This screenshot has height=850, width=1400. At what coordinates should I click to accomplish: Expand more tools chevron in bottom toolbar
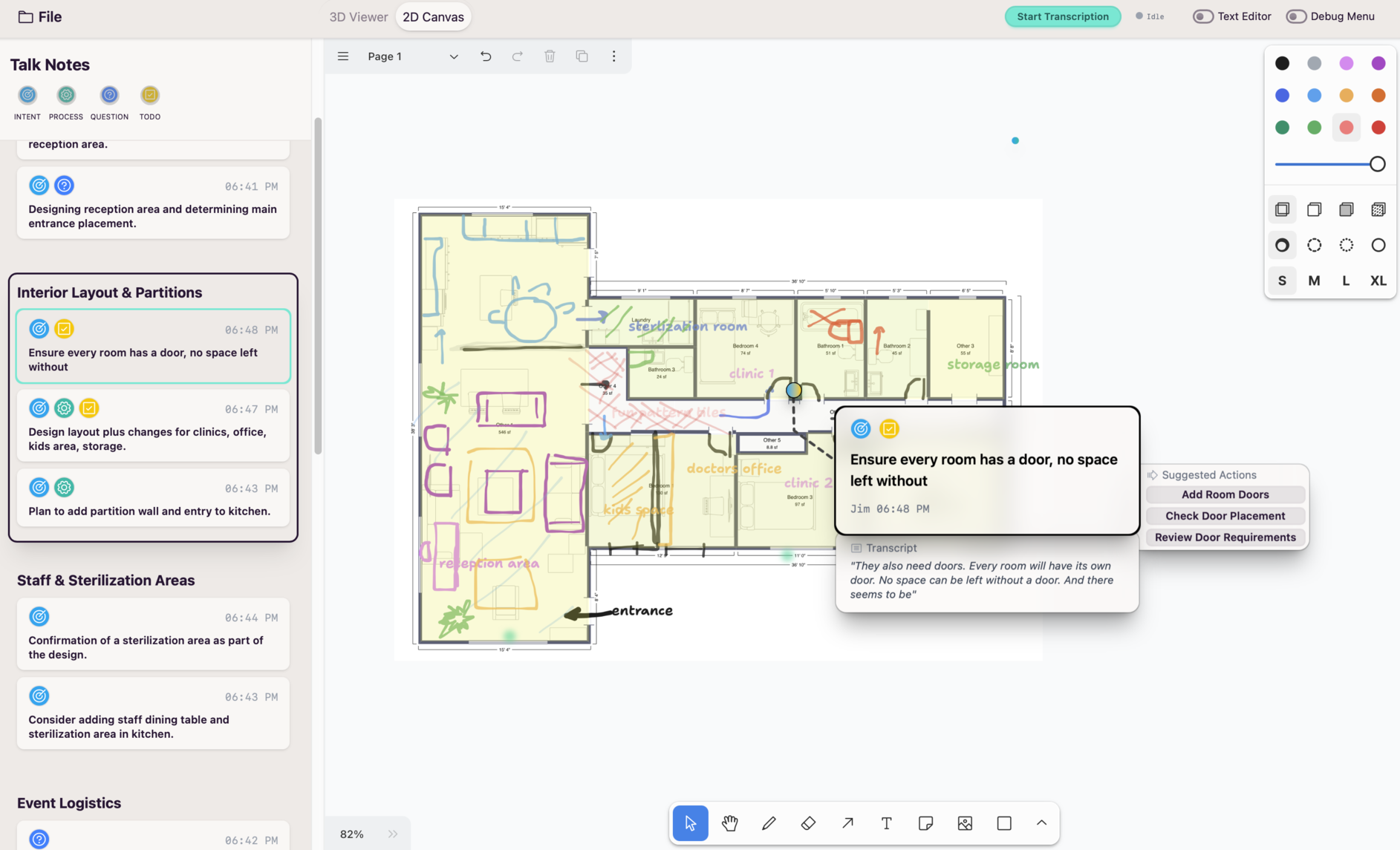[x=1041, y=823]
